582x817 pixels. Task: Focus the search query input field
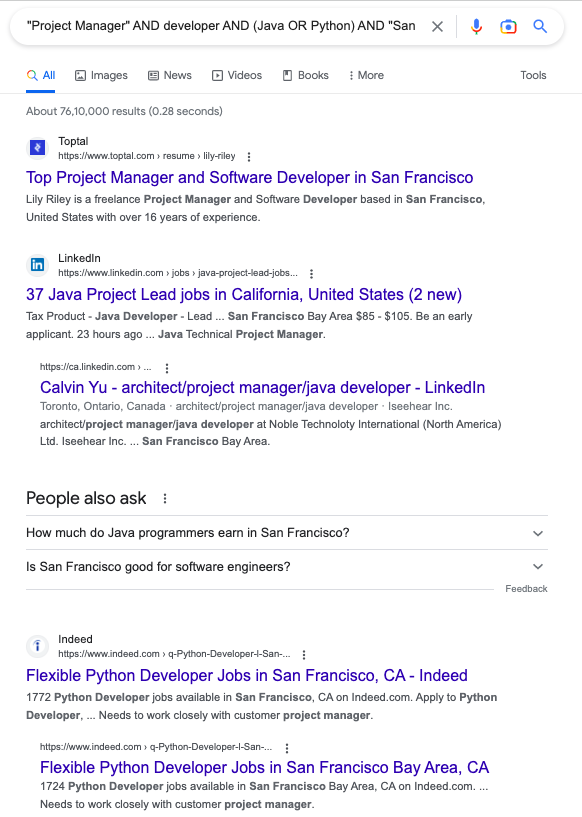click(224, 26)
